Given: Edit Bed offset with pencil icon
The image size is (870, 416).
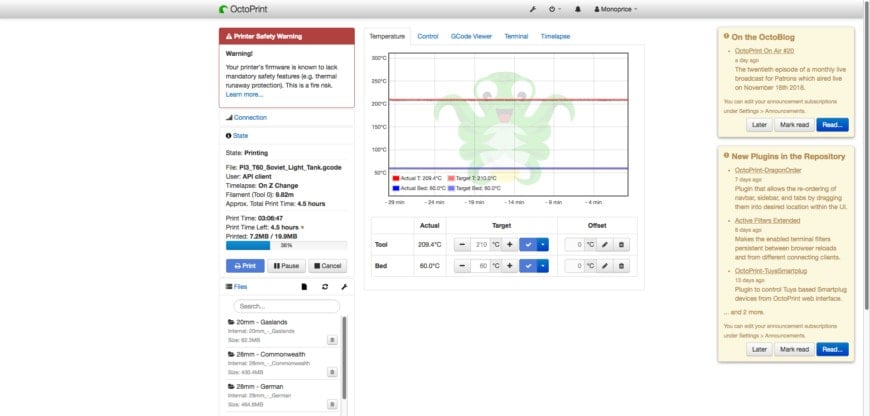Looking at the screenshot, I should tap(604, 266).
